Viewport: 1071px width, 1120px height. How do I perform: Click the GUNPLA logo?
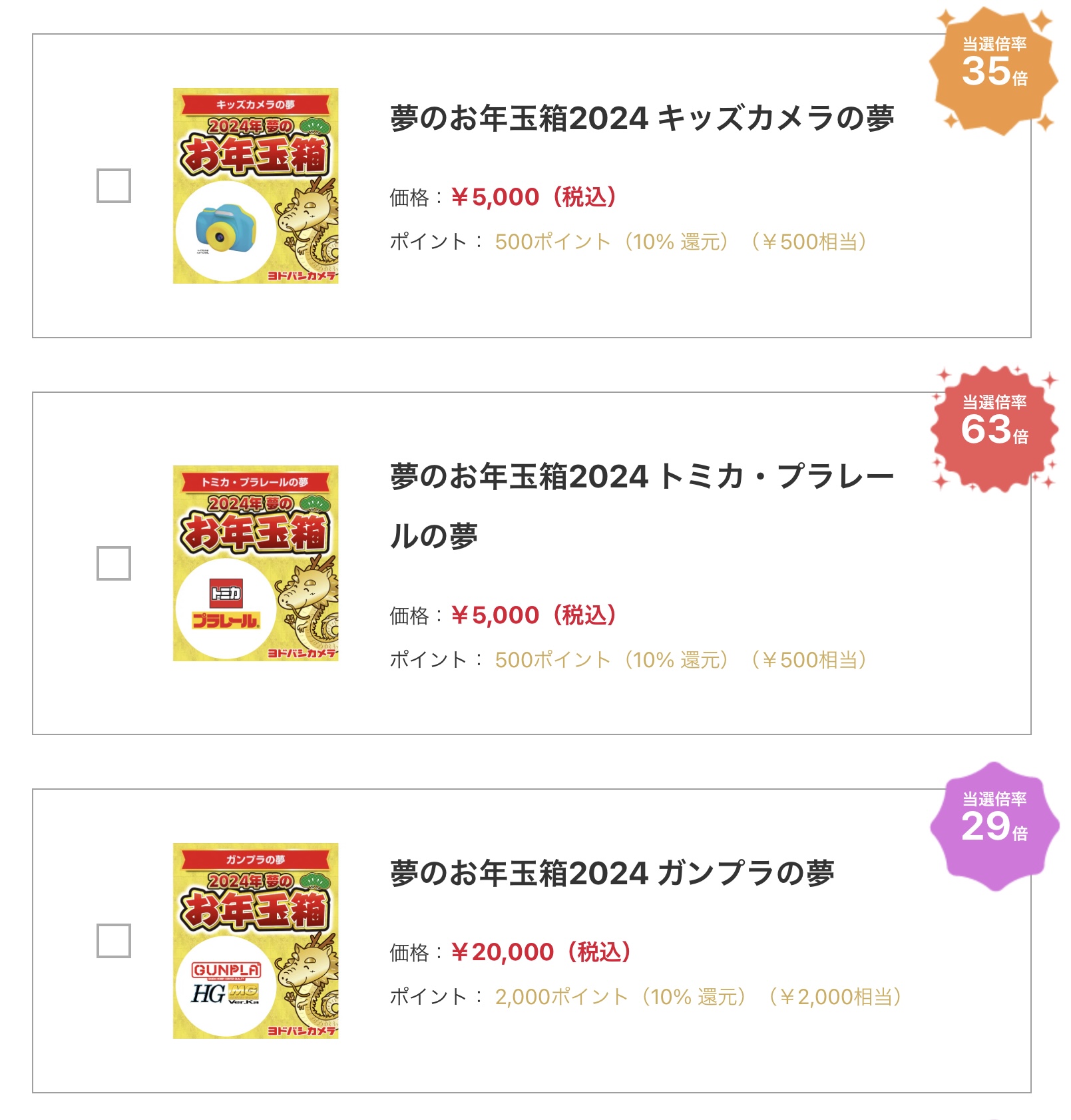click(226, 970)
